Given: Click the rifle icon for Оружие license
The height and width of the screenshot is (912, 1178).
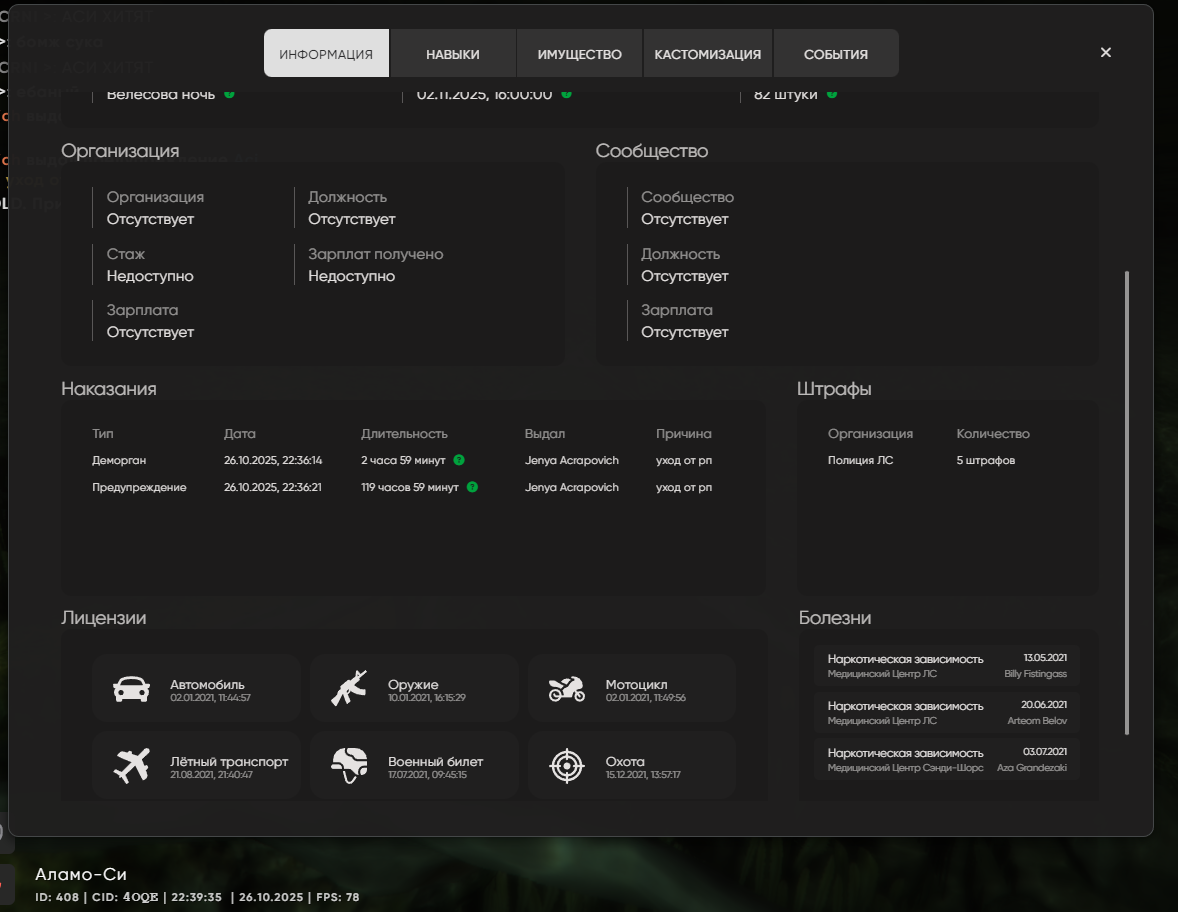Looking at the screenshot, I should click(x=349, y=688).
